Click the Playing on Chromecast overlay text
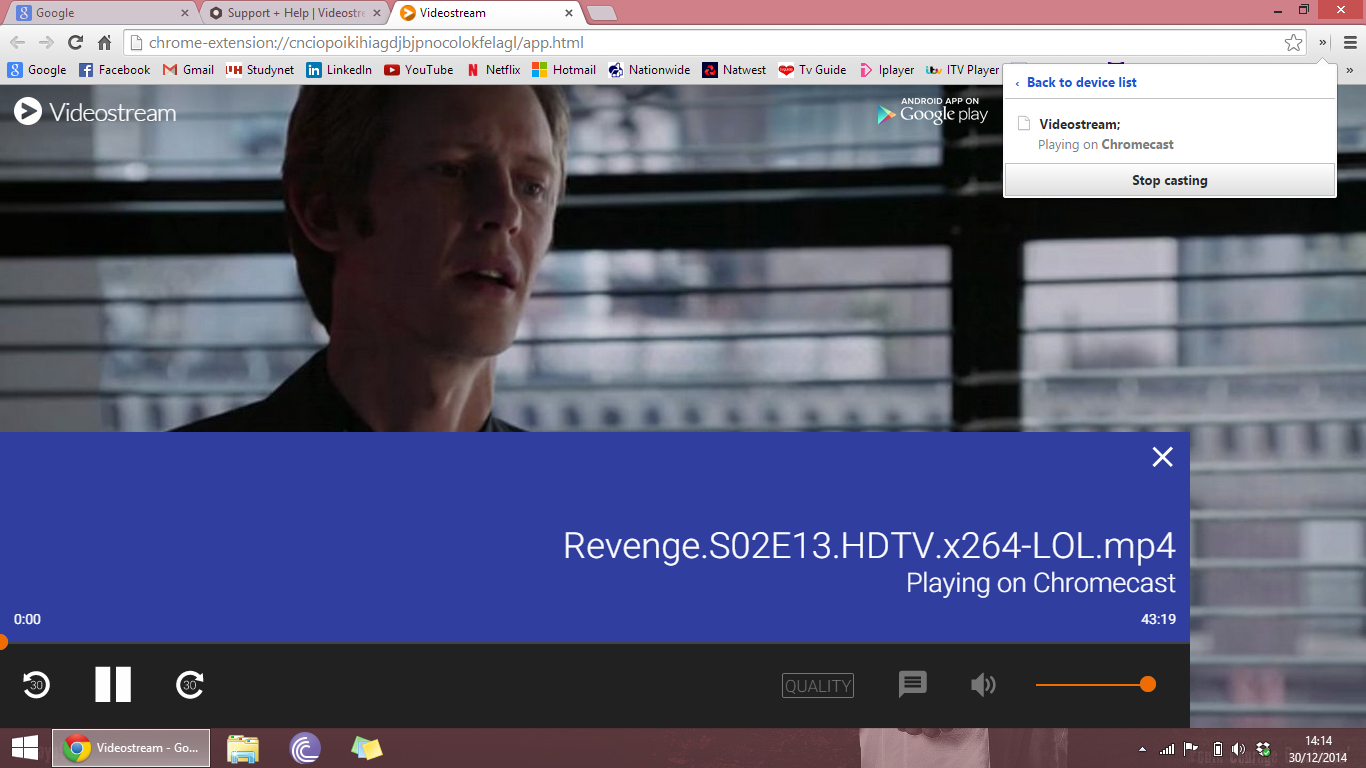The image size is (1366, 768). 1040,583
